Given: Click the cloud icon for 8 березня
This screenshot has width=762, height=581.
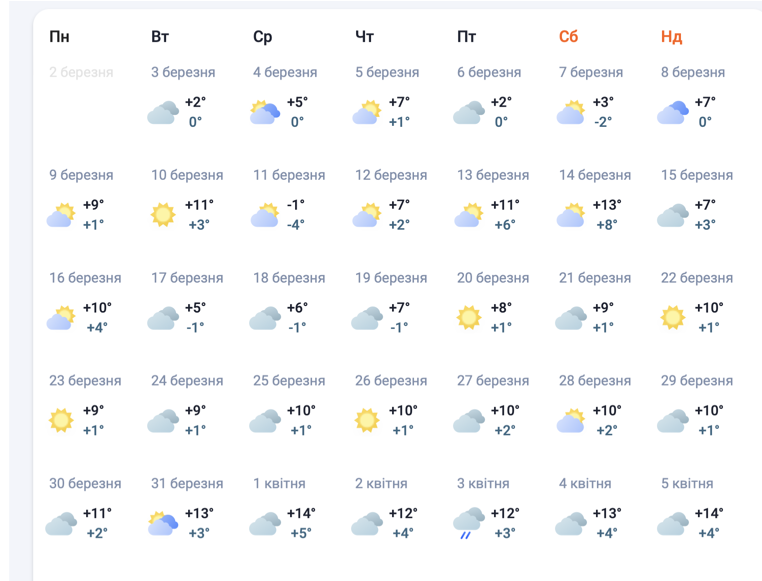Looking at the screenshot, I should pos(673,112).
